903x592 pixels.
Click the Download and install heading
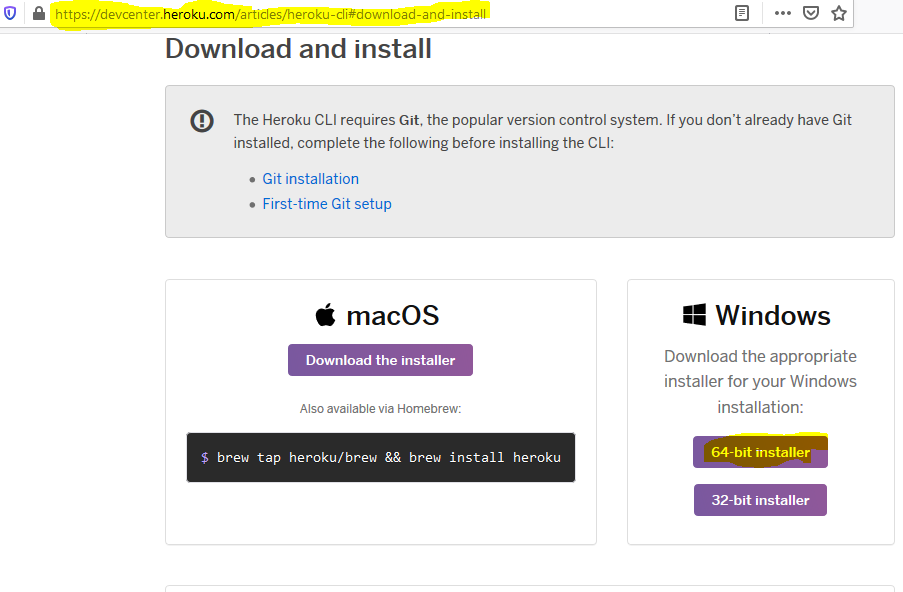pos(298,48)
